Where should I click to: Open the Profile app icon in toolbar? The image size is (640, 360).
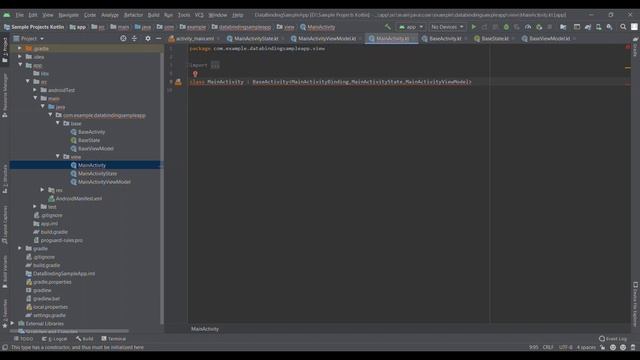point(528,27)
